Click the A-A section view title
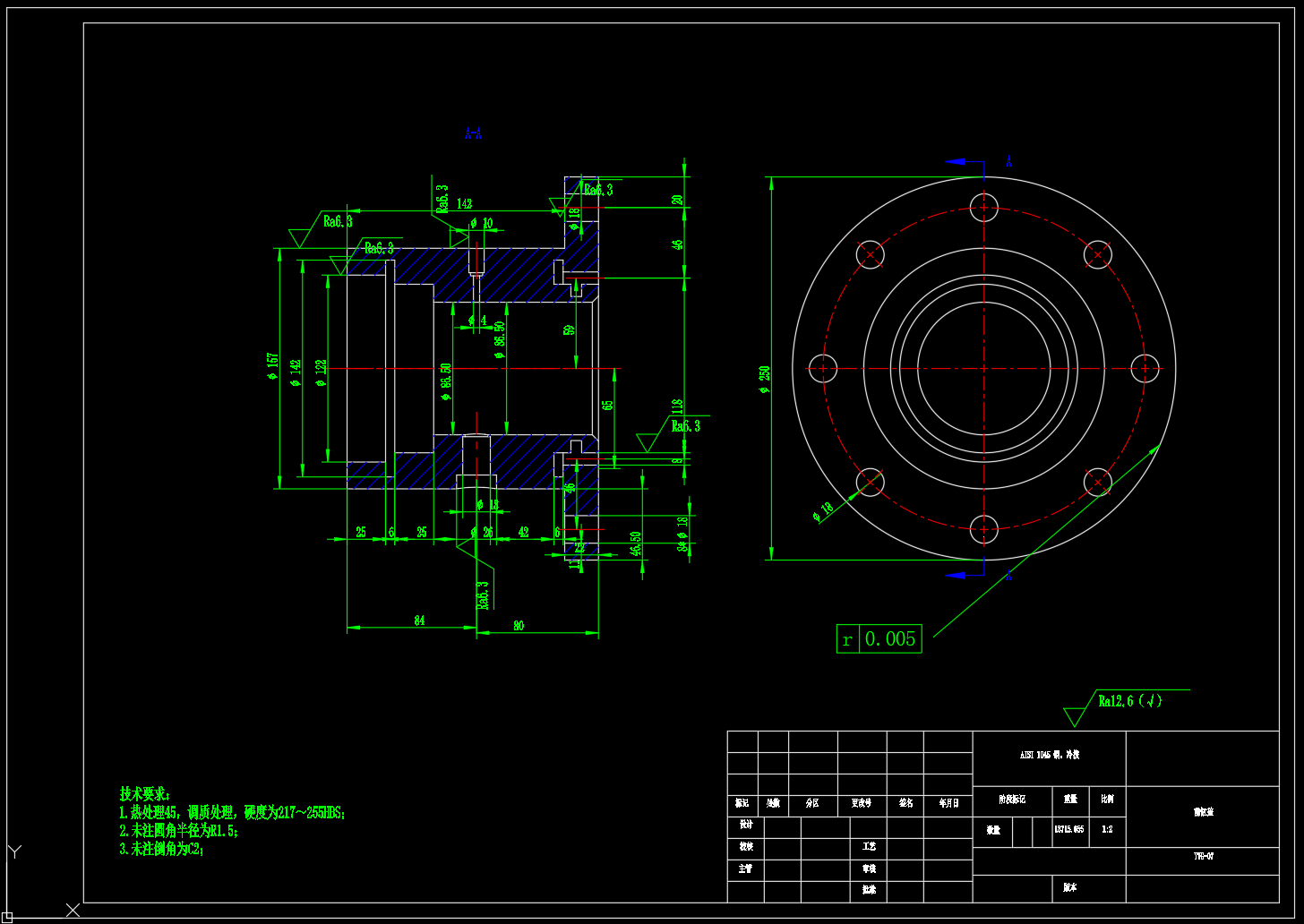Image resolution: width=1304 pixels, height=924 pixels. pos(473,133)
